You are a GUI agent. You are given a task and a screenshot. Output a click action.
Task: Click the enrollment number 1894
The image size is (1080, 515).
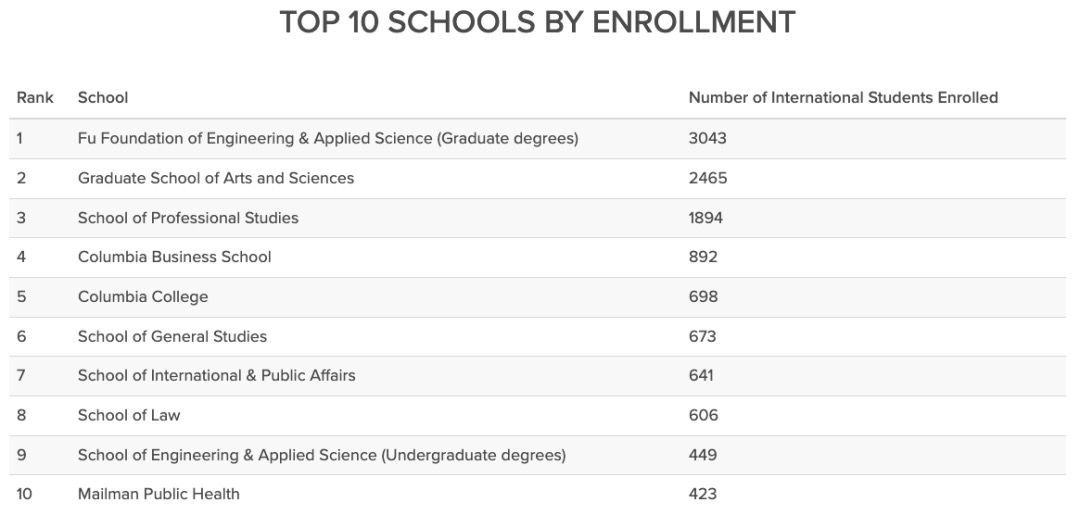(x=706, y=218)
